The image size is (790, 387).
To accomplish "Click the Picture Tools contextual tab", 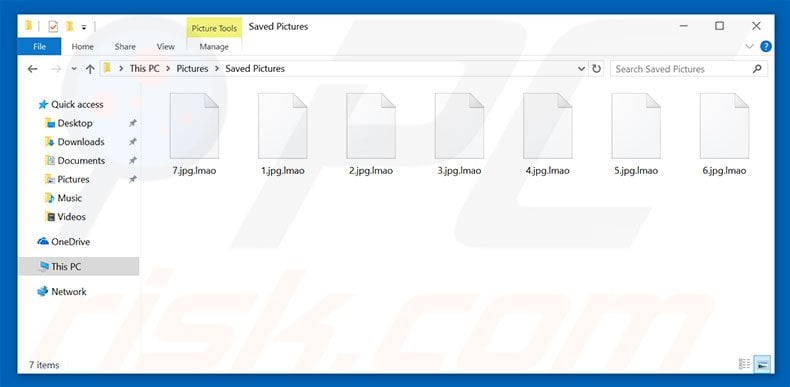I will (x=214, y=28).
